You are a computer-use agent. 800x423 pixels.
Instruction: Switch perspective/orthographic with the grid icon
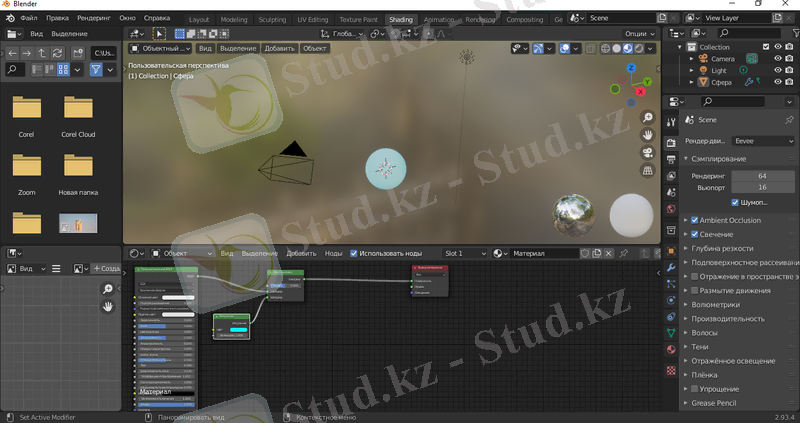tap(648, 171)
